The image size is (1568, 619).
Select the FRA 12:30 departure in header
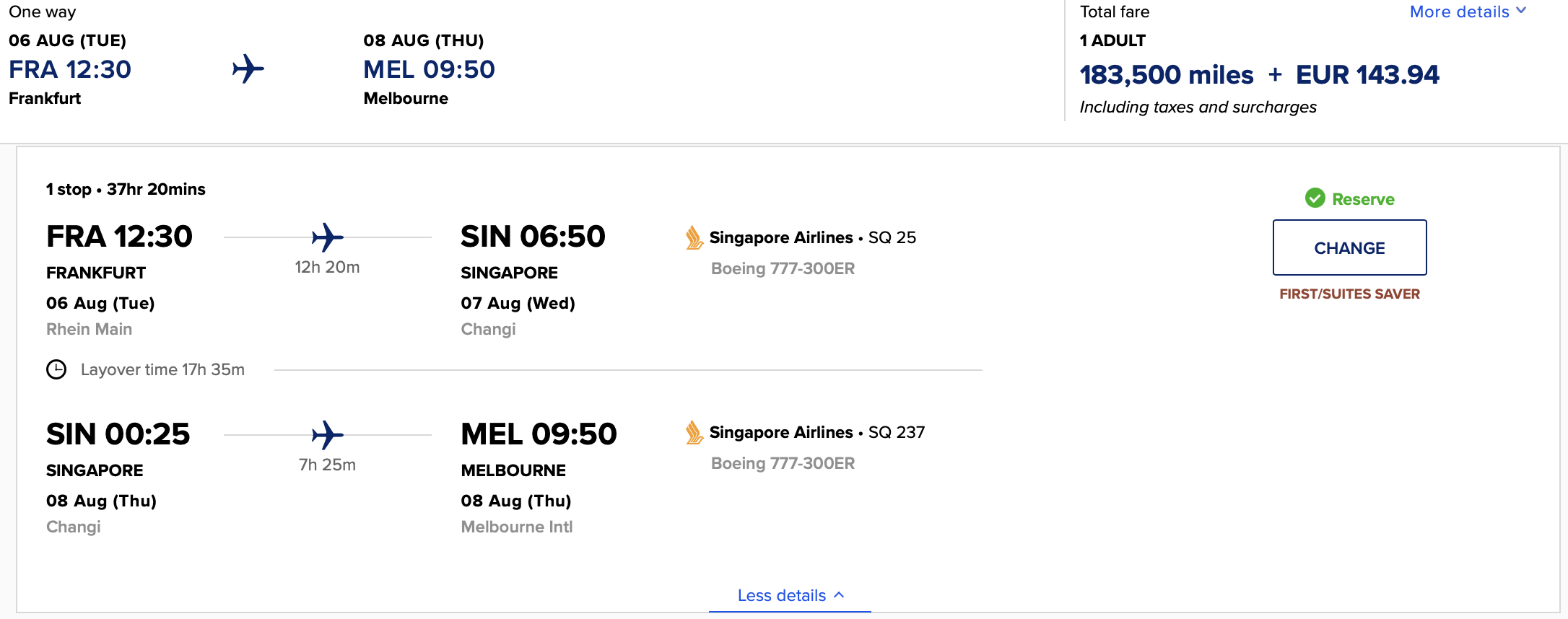[x=70, y=69]
